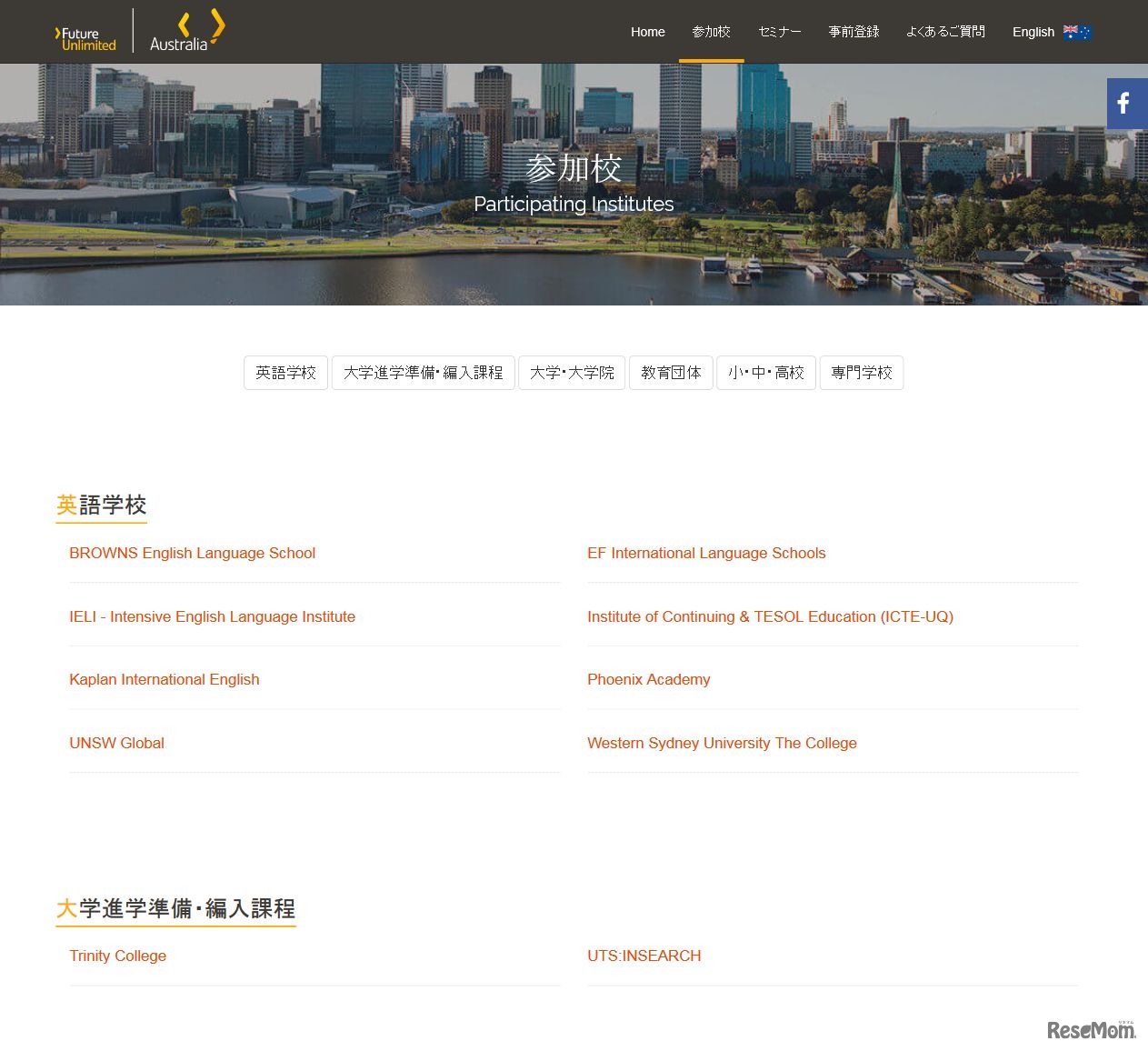Open Phoenix Academy link
This screenshot has height=1051, width=1148.
coord(648,679)
